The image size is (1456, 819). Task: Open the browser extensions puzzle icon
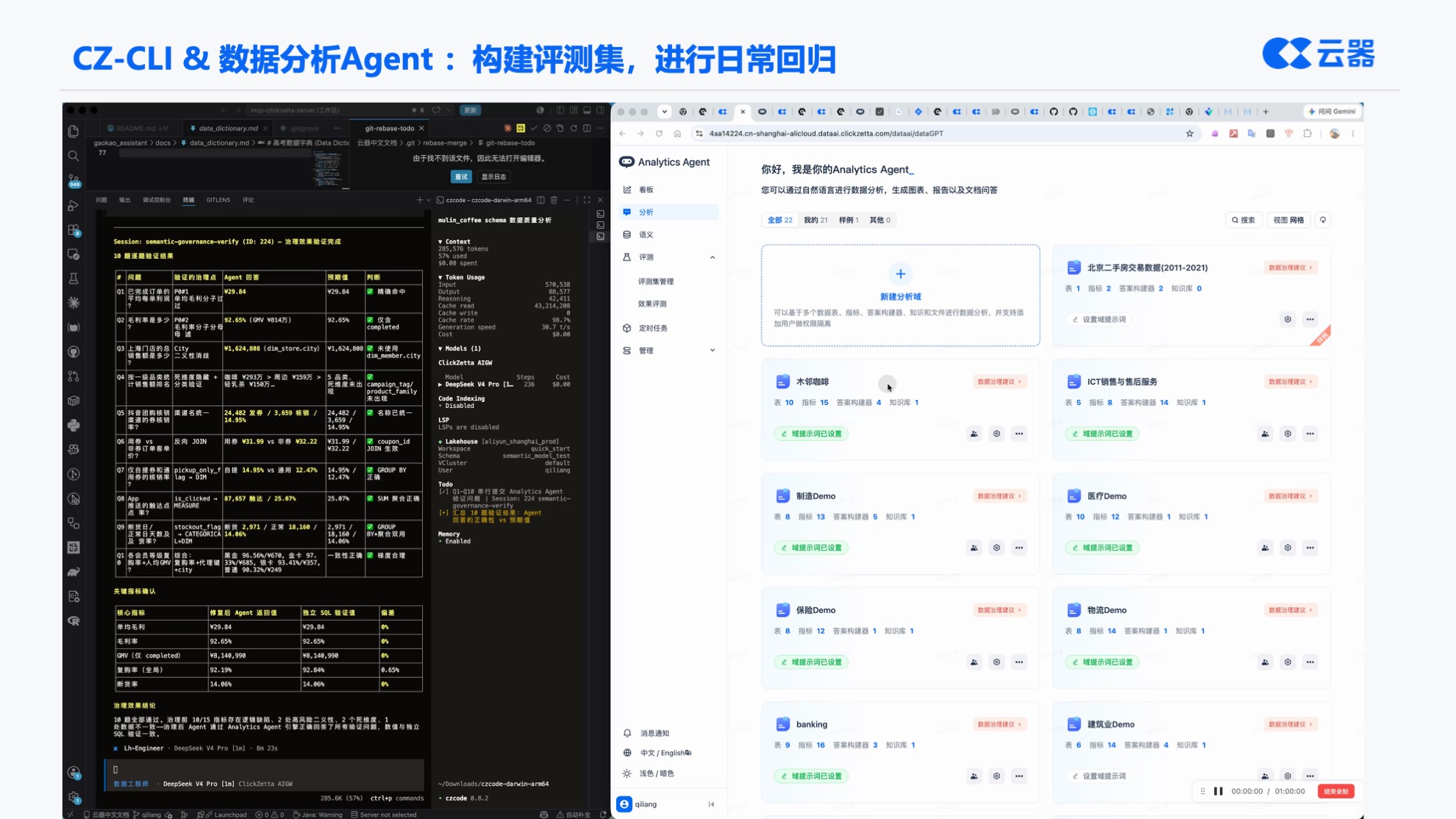(x=1307, y=134)
